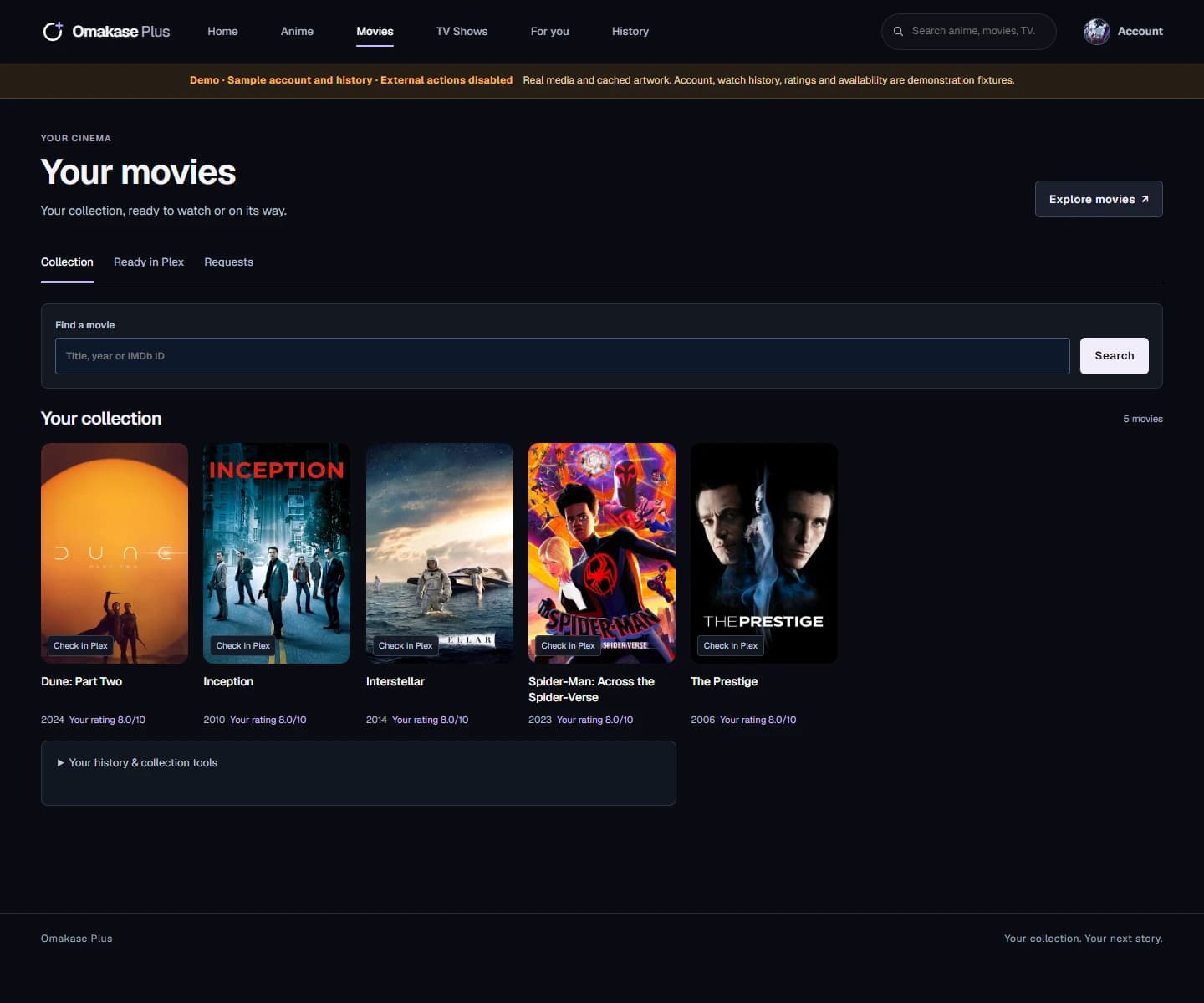Viewport: 1204px width, 1003px height.
Task: Open the Account link label
Action: click(1140, 32)
